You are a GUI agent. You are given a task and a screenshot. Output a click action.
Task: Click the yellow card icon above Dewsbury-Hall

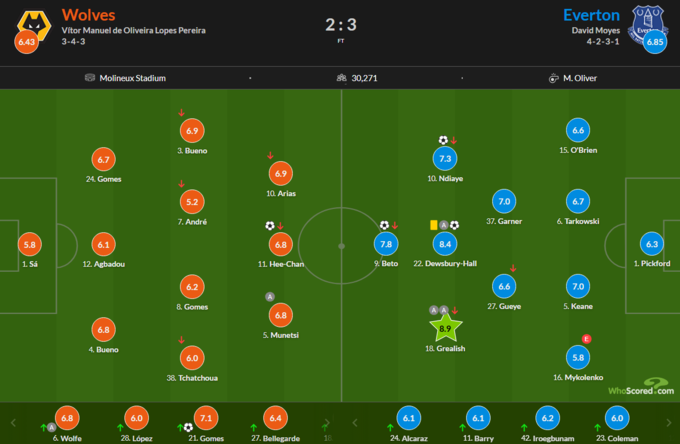(434, 226)
